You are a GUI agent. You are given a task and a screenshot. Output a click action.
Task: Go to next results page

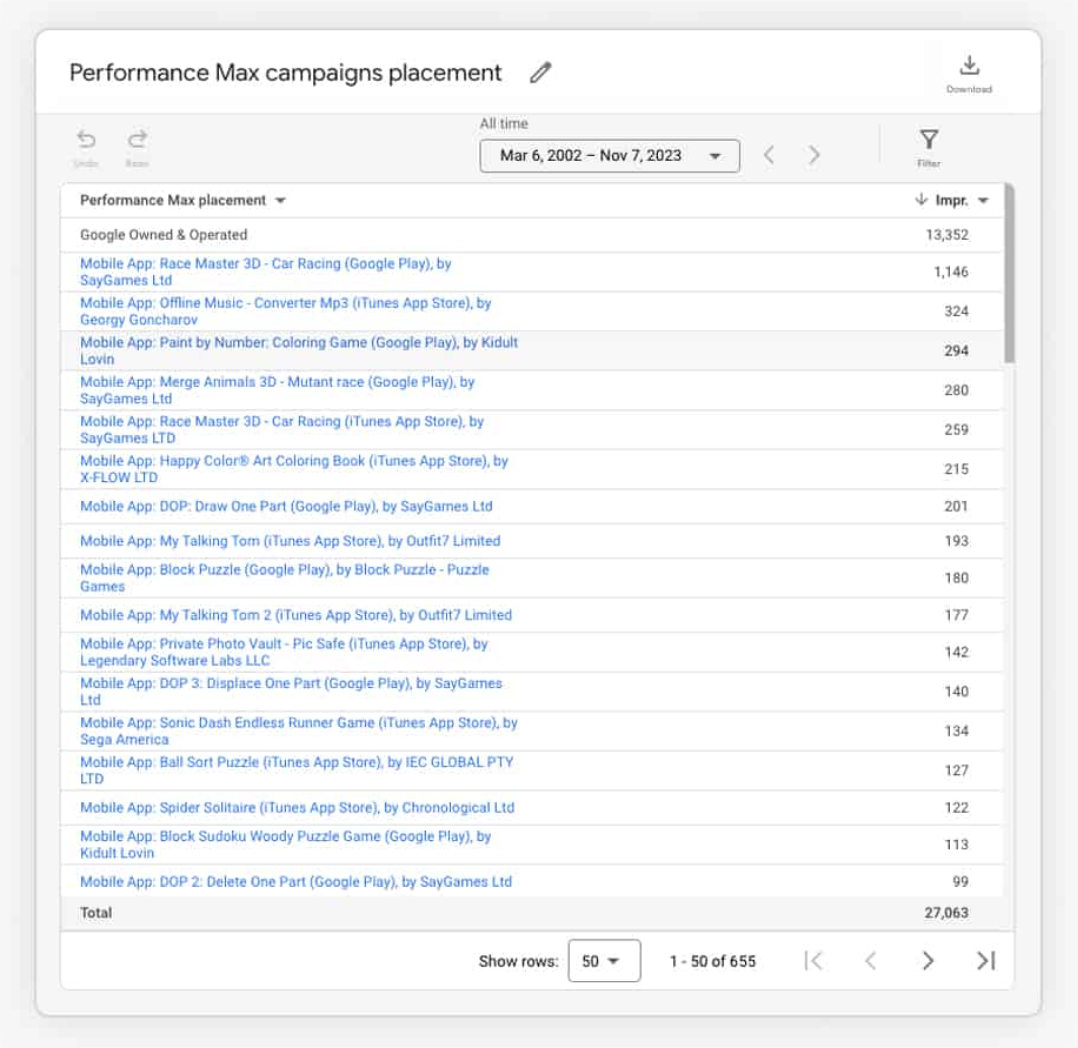click(x=927, y=961)
